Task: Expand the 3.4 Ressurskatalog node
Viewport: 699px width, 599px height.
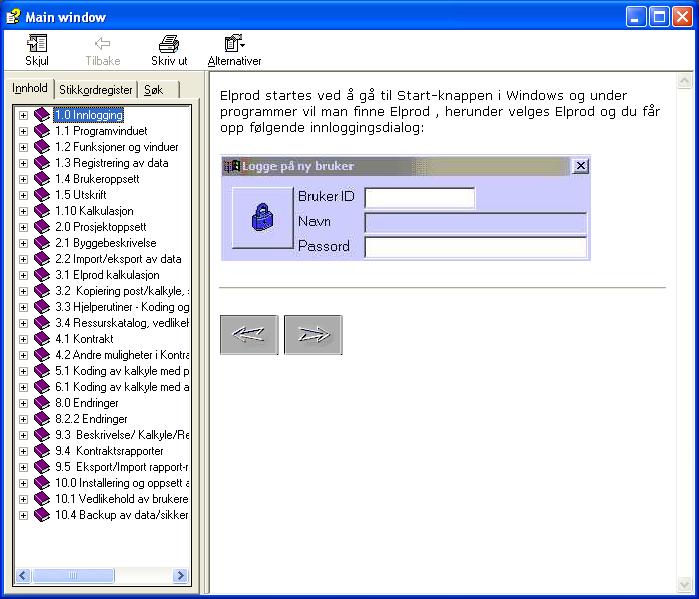Action: pos(23,324)
